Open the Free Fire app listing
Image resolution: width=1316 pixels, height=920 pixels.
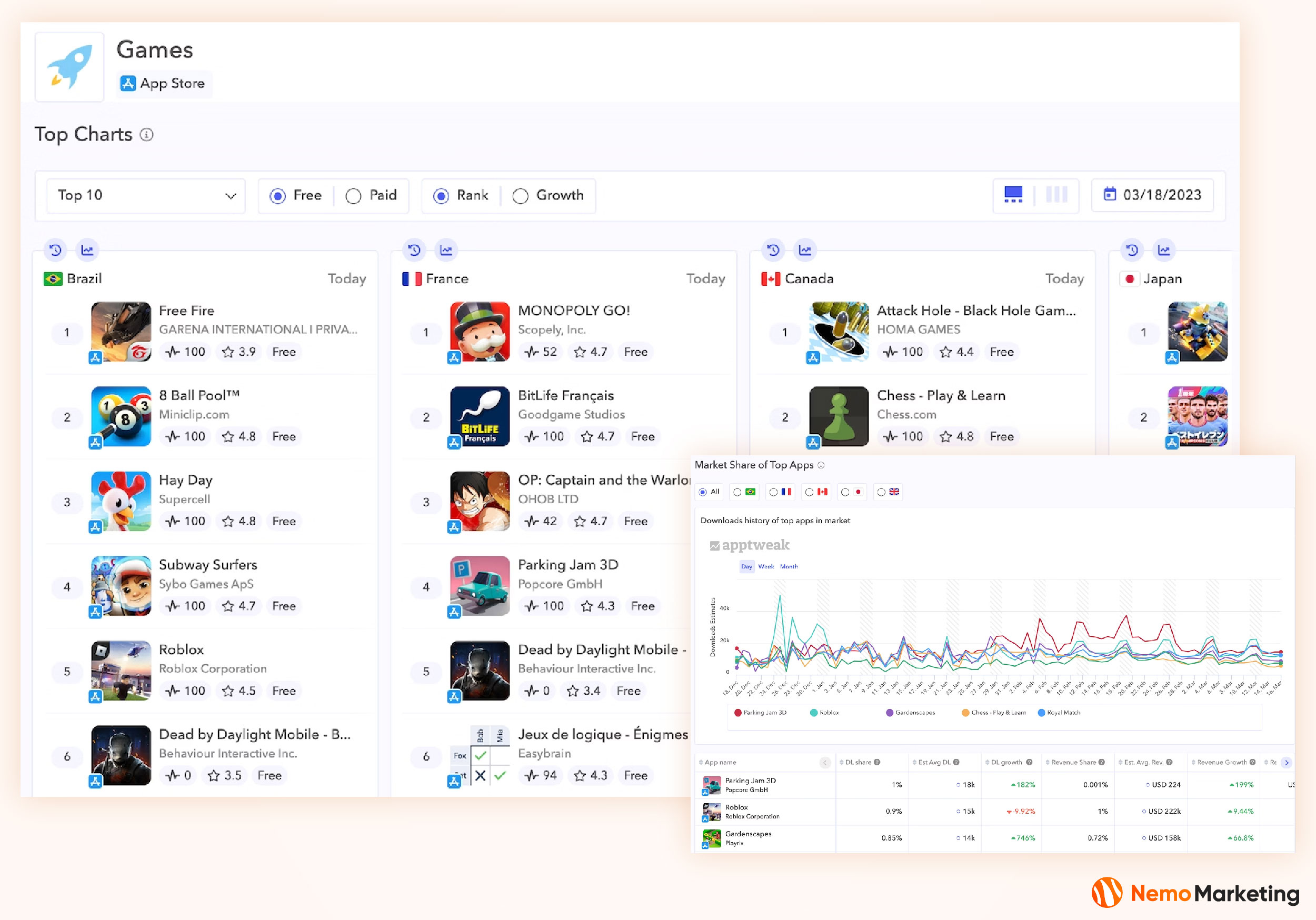tap(186, 311)
